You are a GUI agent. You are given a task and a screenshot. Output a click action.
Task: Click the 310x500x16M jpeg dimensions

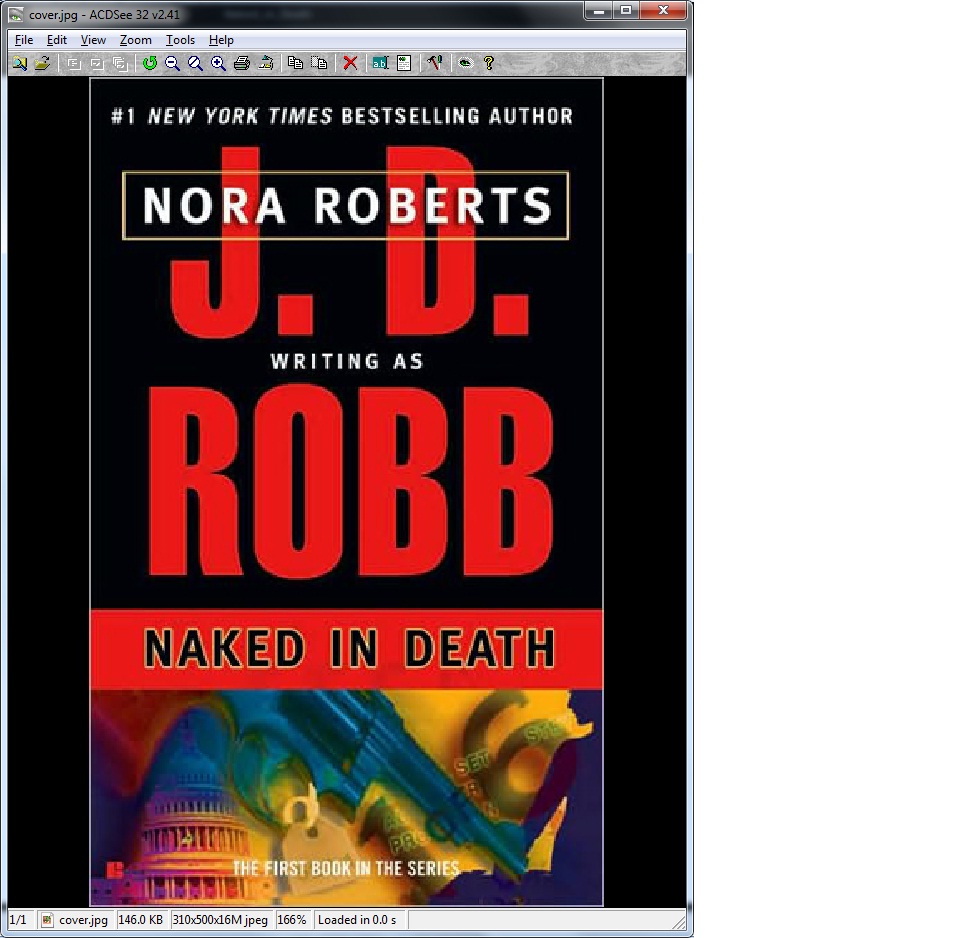click(x=220, y=920)
